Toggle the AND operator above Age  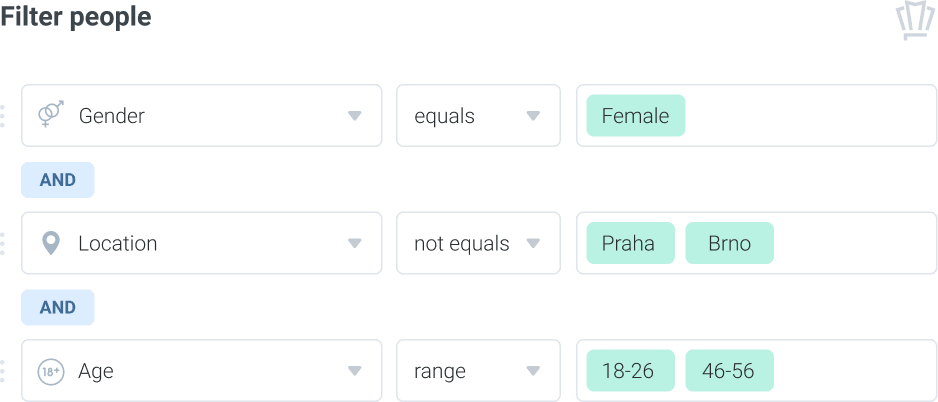(57, 307)
